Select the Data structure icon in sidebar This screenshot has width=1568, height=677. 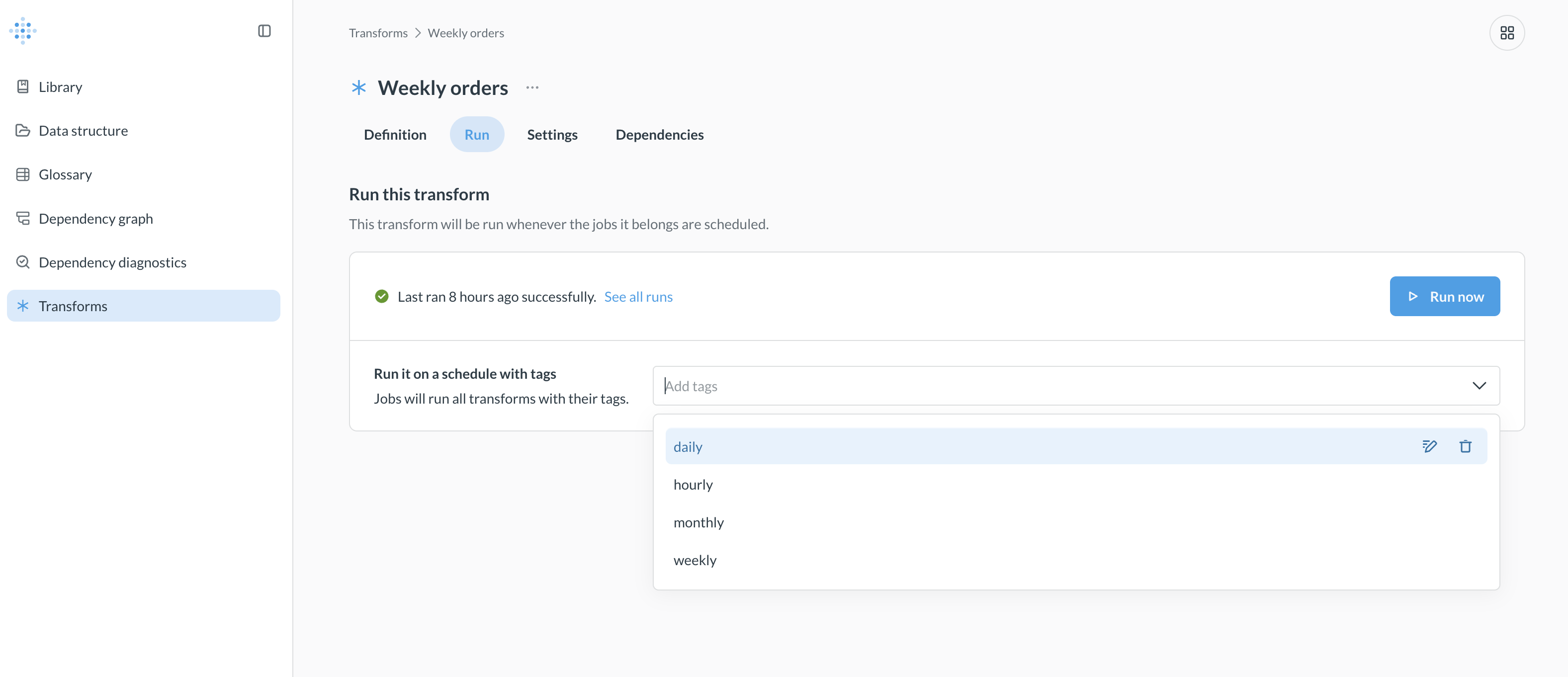23,130
